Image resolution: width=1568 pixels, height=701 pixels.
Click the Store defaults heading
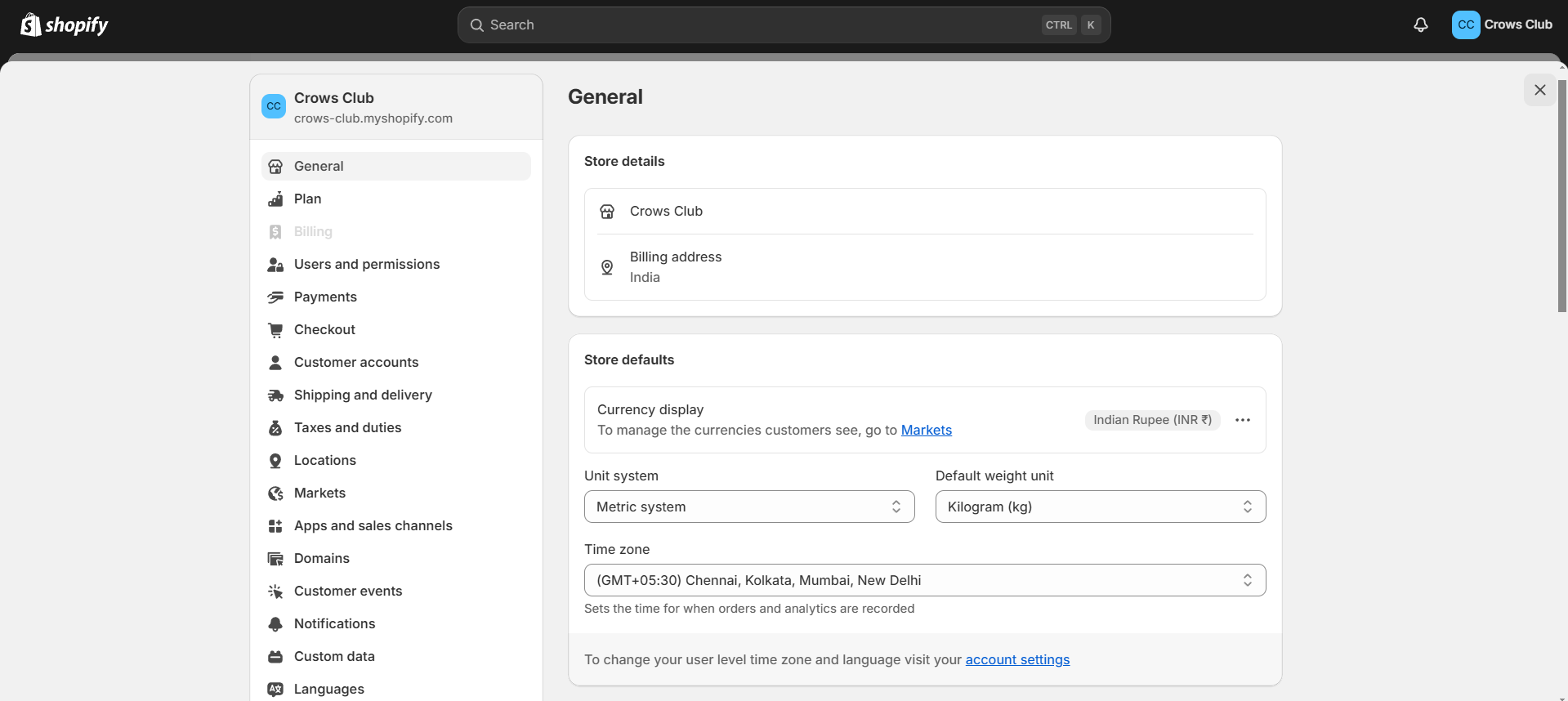629,359
